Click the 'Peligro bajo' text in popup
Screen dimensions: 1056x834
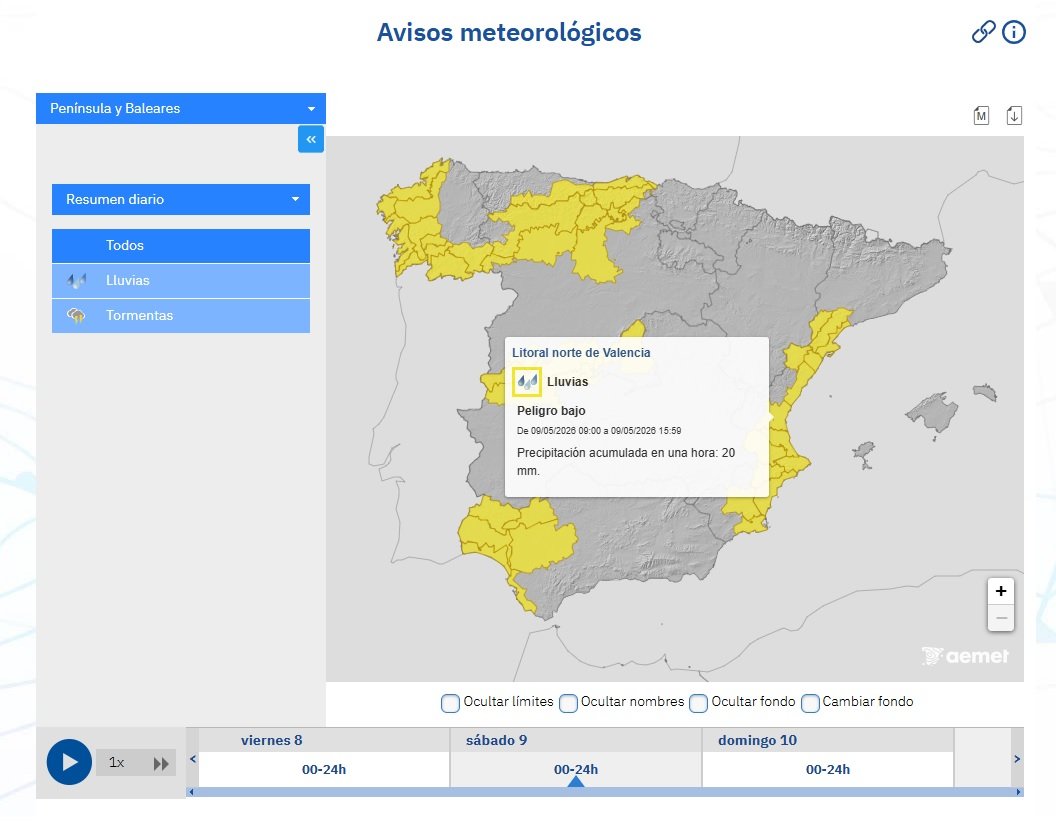click(551, 411)
